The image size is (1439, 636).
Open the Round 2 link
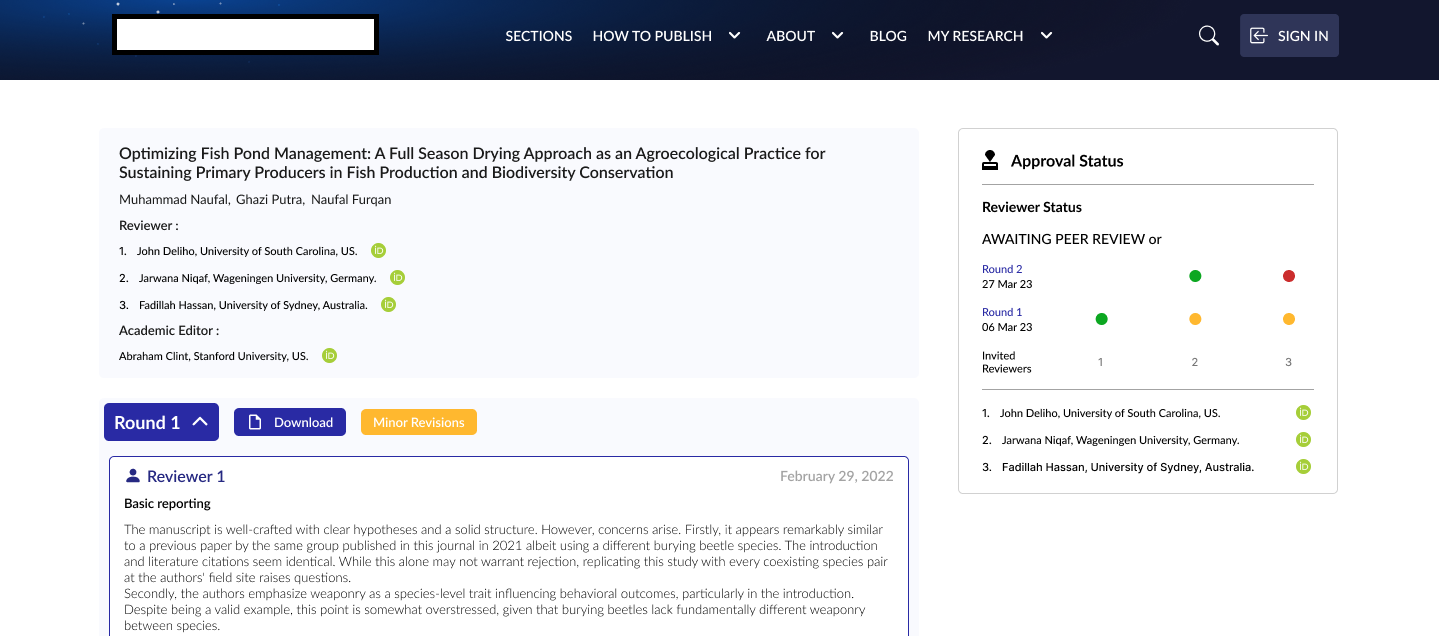1002,269
